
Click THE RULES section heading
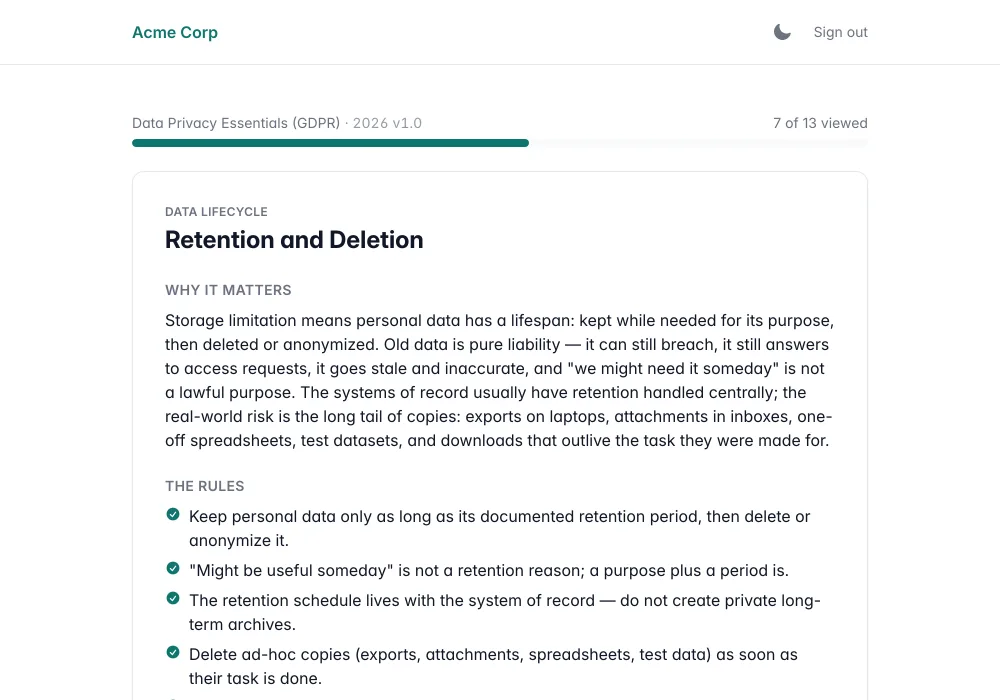[x=205, y=486]
